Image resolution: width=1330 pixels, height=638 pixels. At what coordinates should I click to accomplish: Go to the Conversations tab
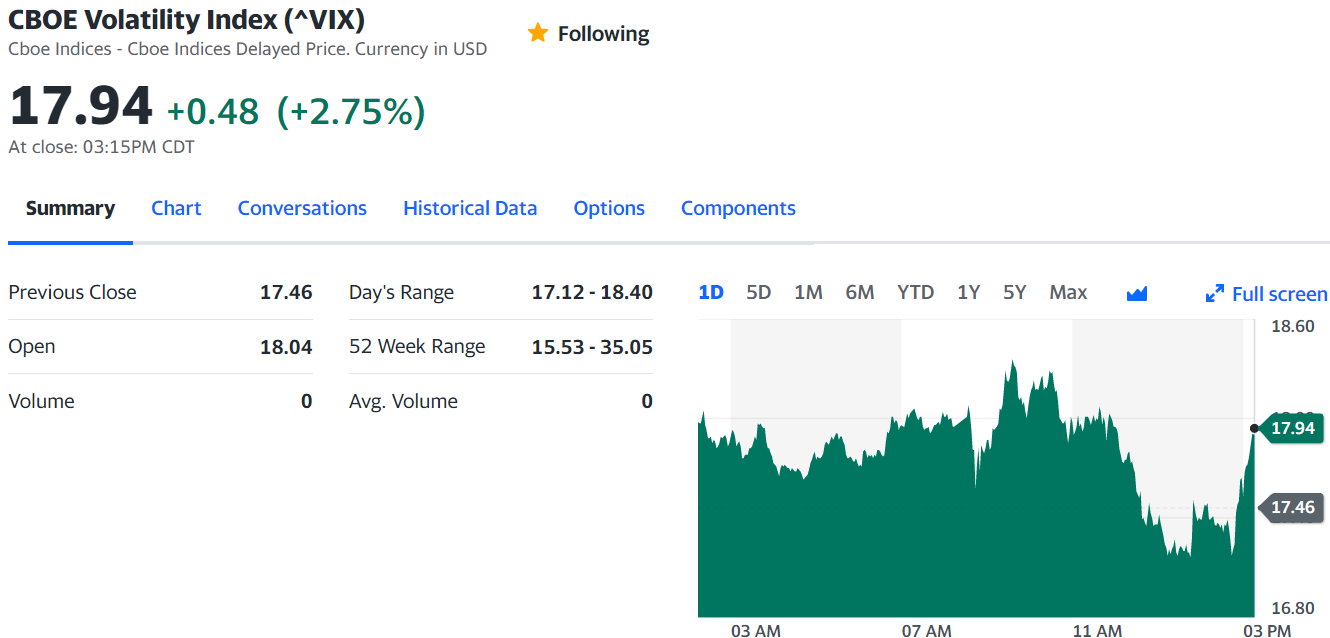point(302,208)
